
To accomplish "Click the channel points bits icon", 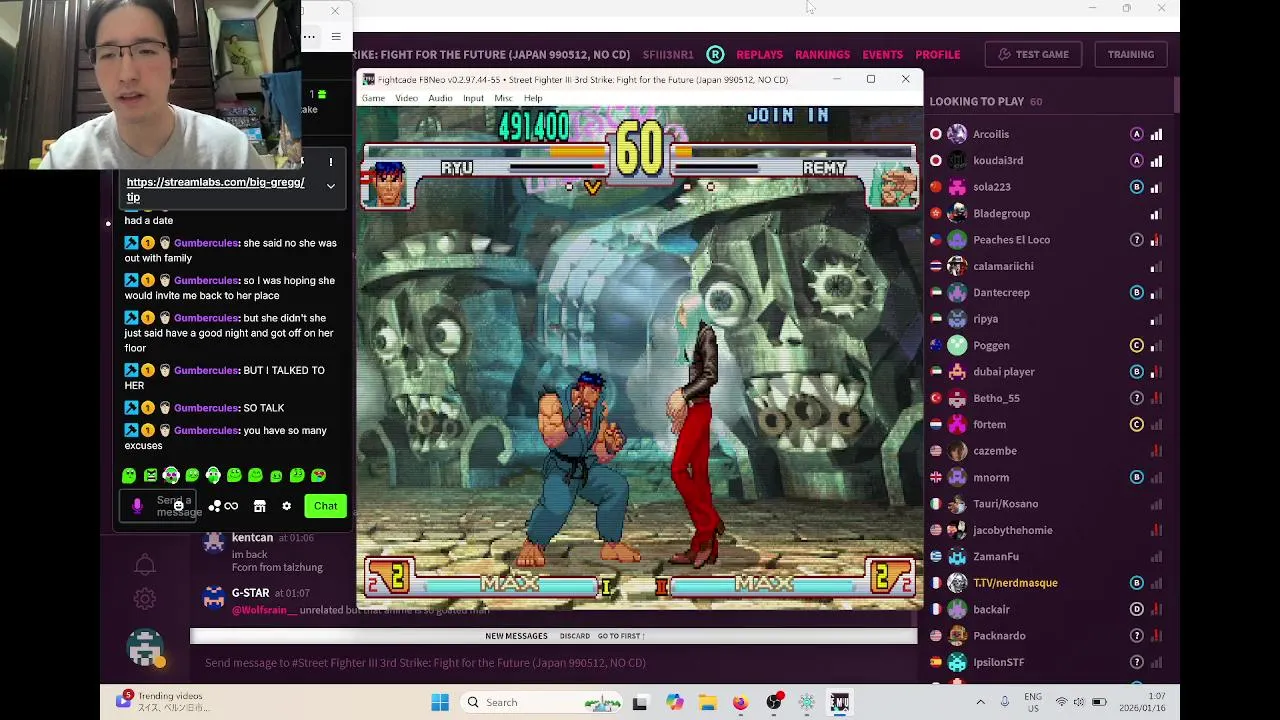I will coord(214,506).
